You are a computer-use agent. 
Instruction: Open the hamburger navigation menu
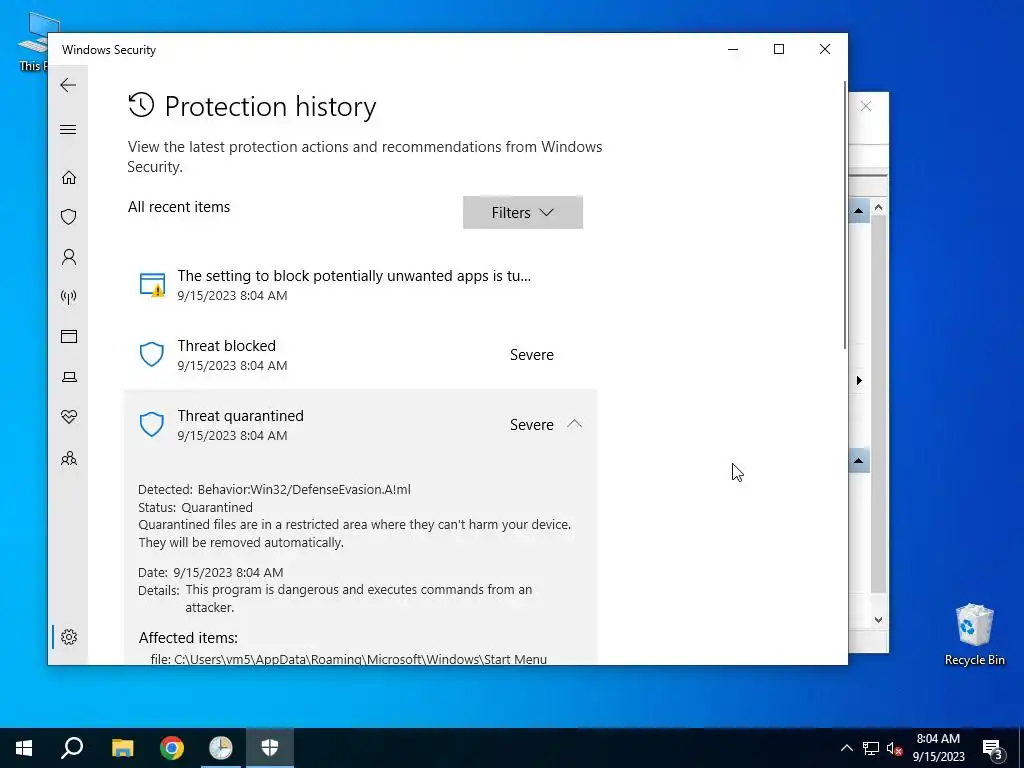pyautogui.click(x=68, y=129)
